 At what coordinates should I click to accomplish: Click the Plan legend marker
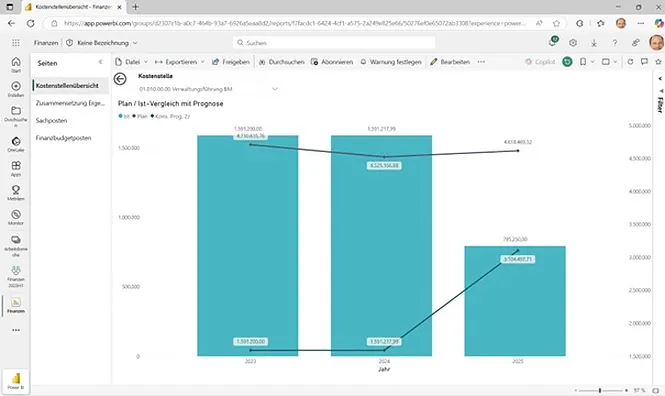134,116
